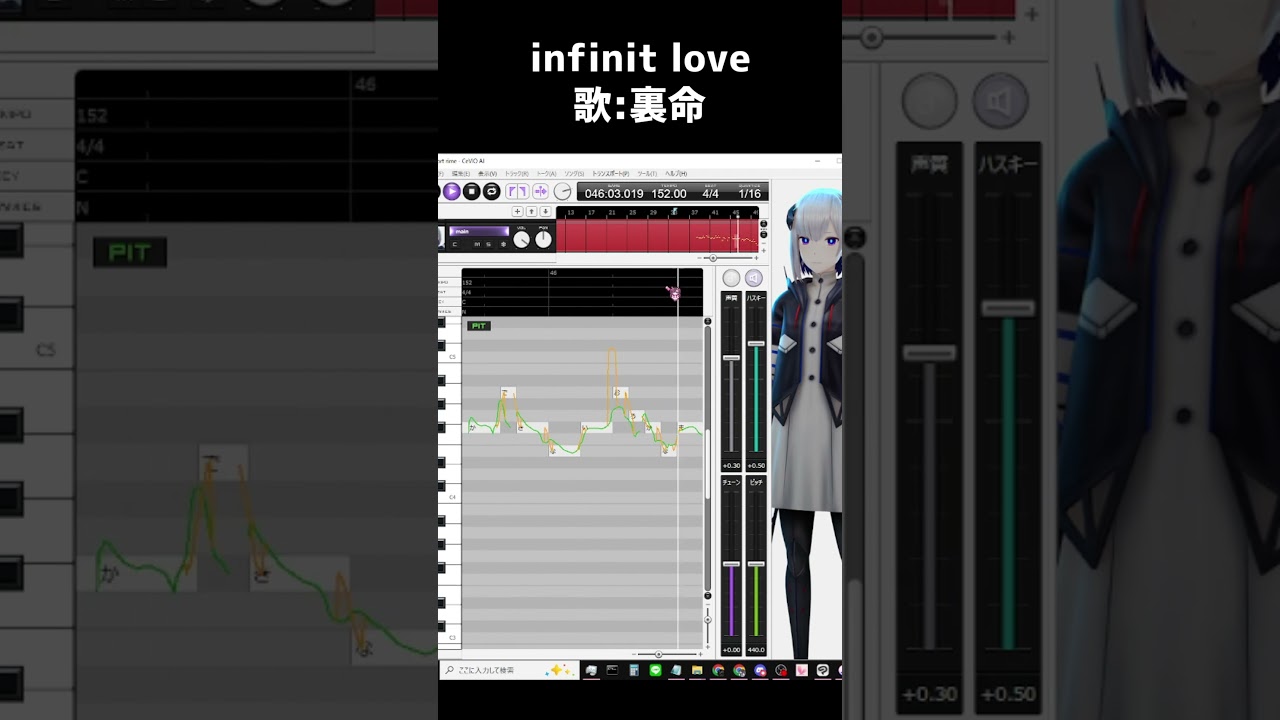This screenshot has width=1280, height=720.
Task: Click the track timeline horizontal zoom slider
Action: (711, 258)
